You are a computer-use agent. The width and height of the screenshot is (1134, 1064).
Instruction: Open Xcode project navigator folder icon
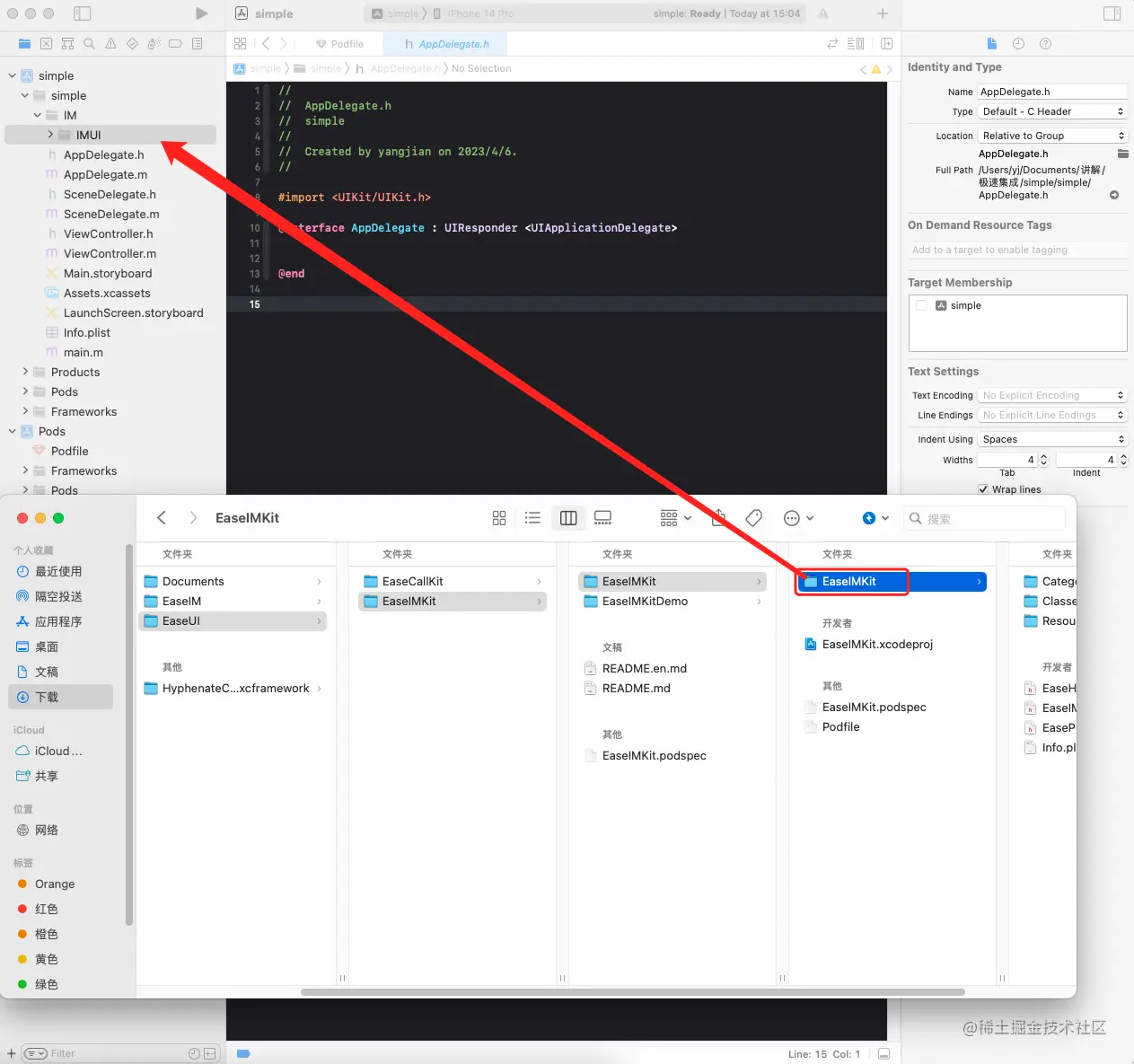[24, 43]
